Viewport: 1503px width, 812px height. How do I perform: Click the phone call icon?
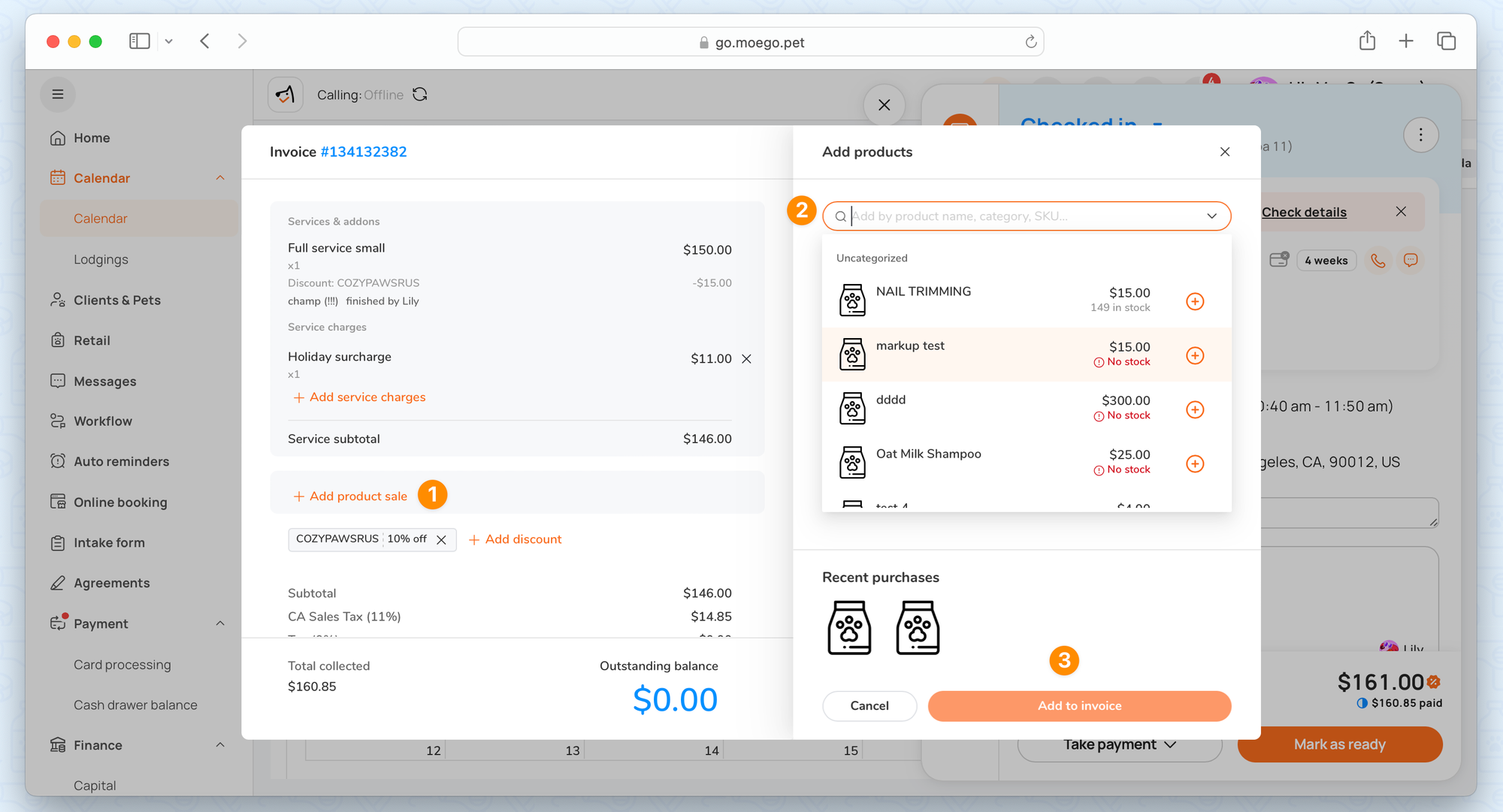click(x=1377, y=261)
